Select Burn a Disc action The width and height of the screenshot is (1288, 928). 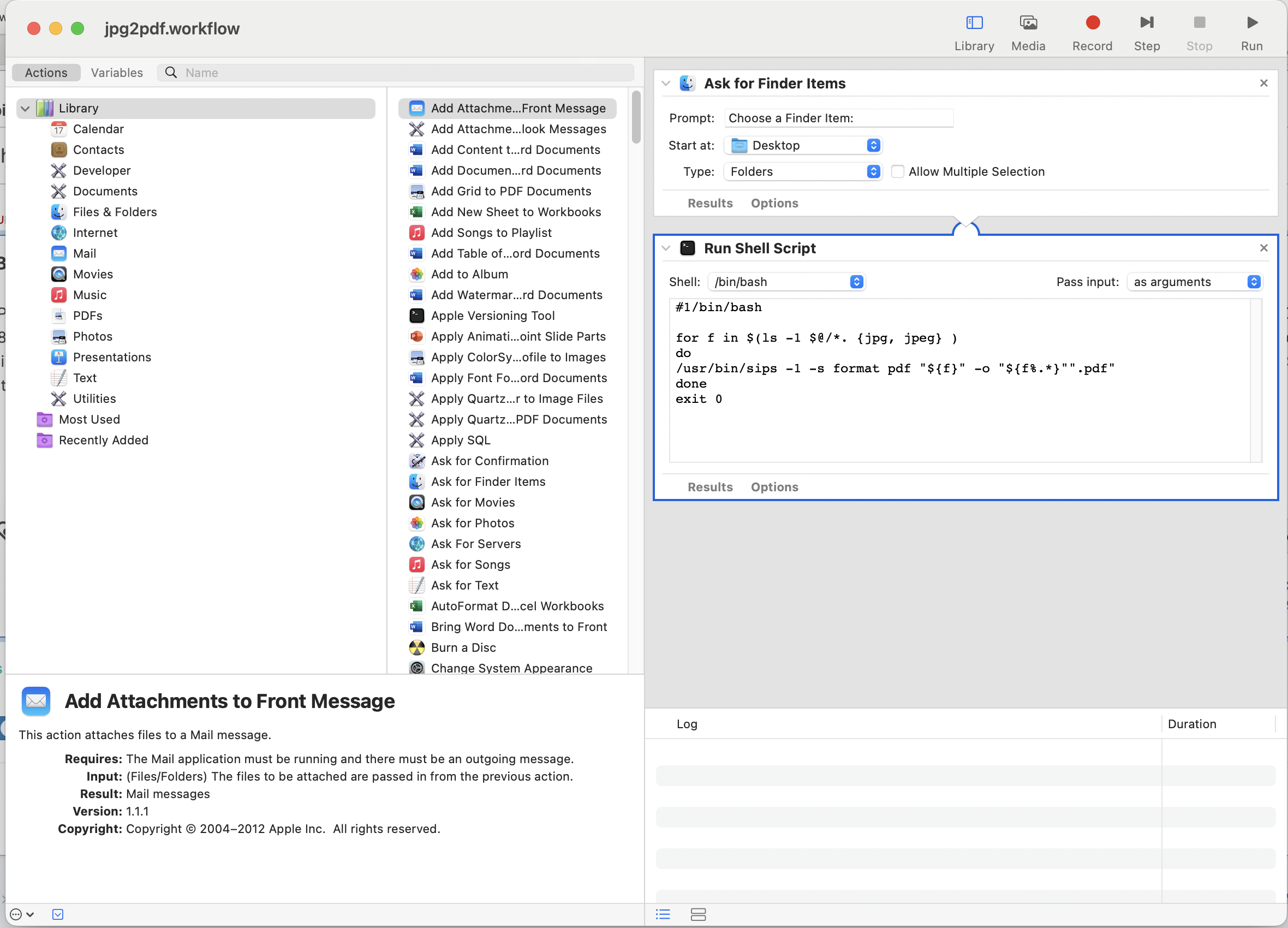click(x=463, y=647)
